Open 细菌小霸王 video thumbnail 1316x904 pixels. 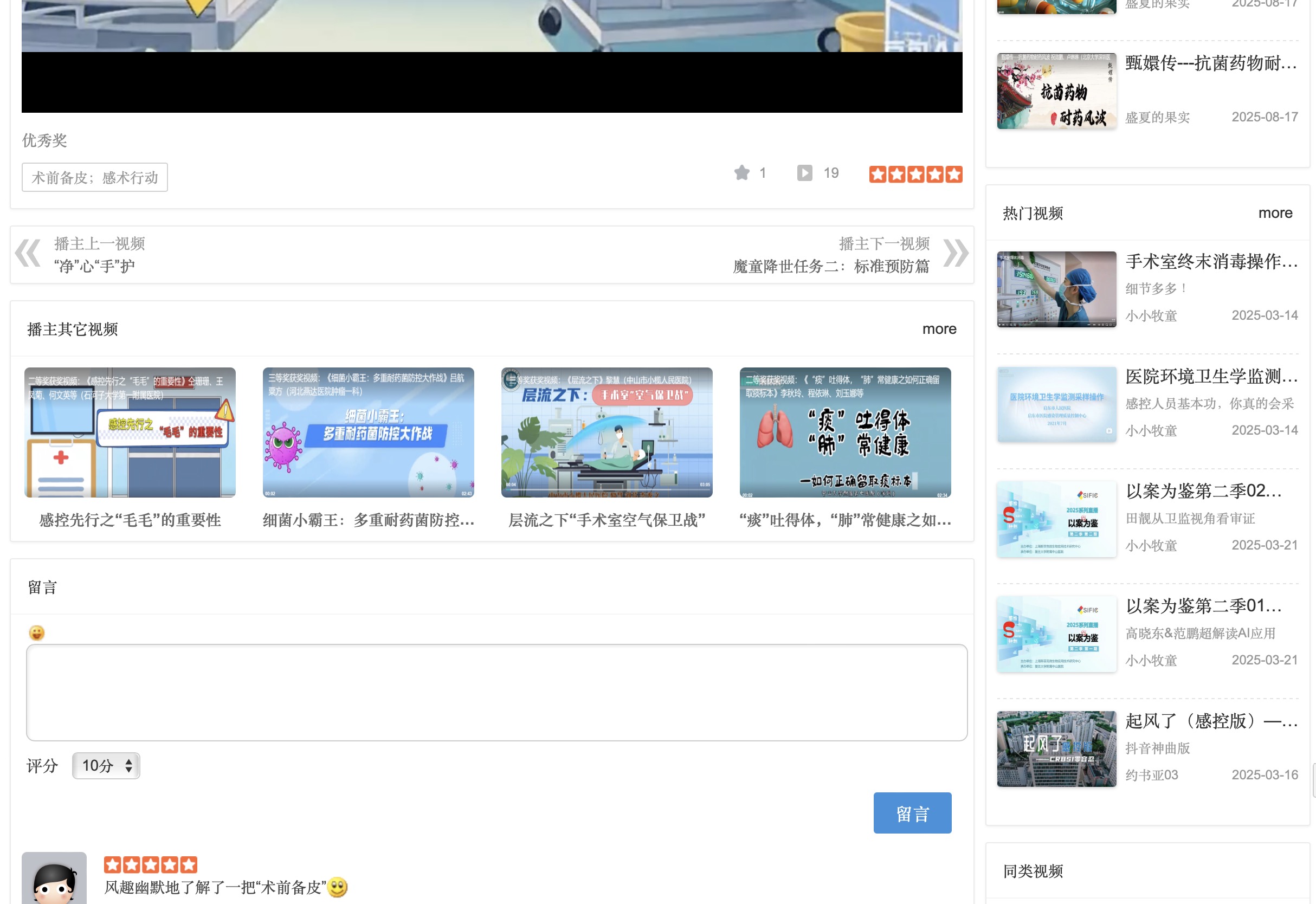click(367, 432)
